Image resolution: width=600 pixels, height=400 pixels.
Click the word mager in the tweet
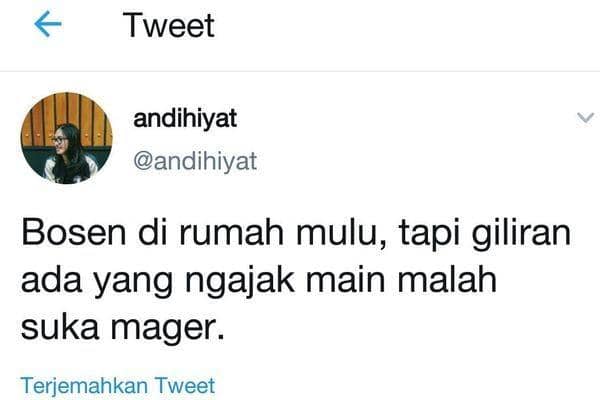[165, 329]
